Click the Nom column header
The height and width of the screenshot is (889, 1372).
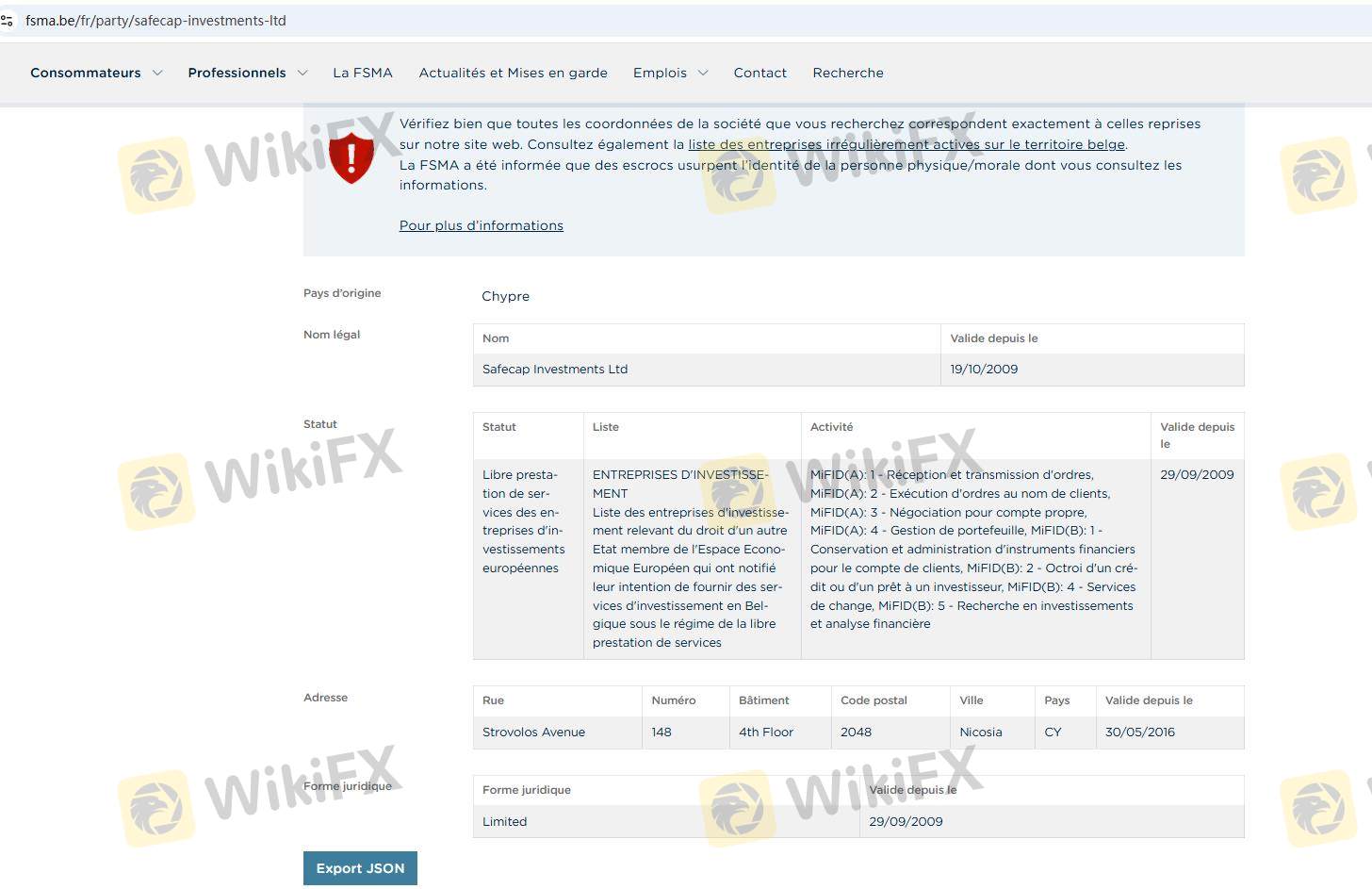pos(707,338)
